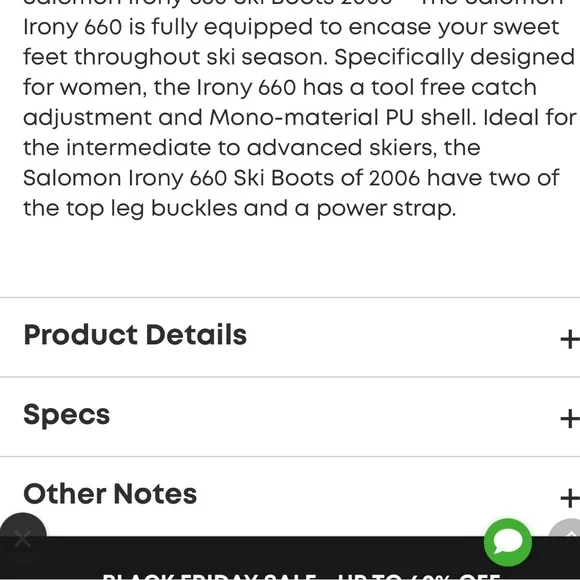The width and height of the screenshot is (580, 580).
Task: Click the plus icon beside Other Notes
Action: 570,498
